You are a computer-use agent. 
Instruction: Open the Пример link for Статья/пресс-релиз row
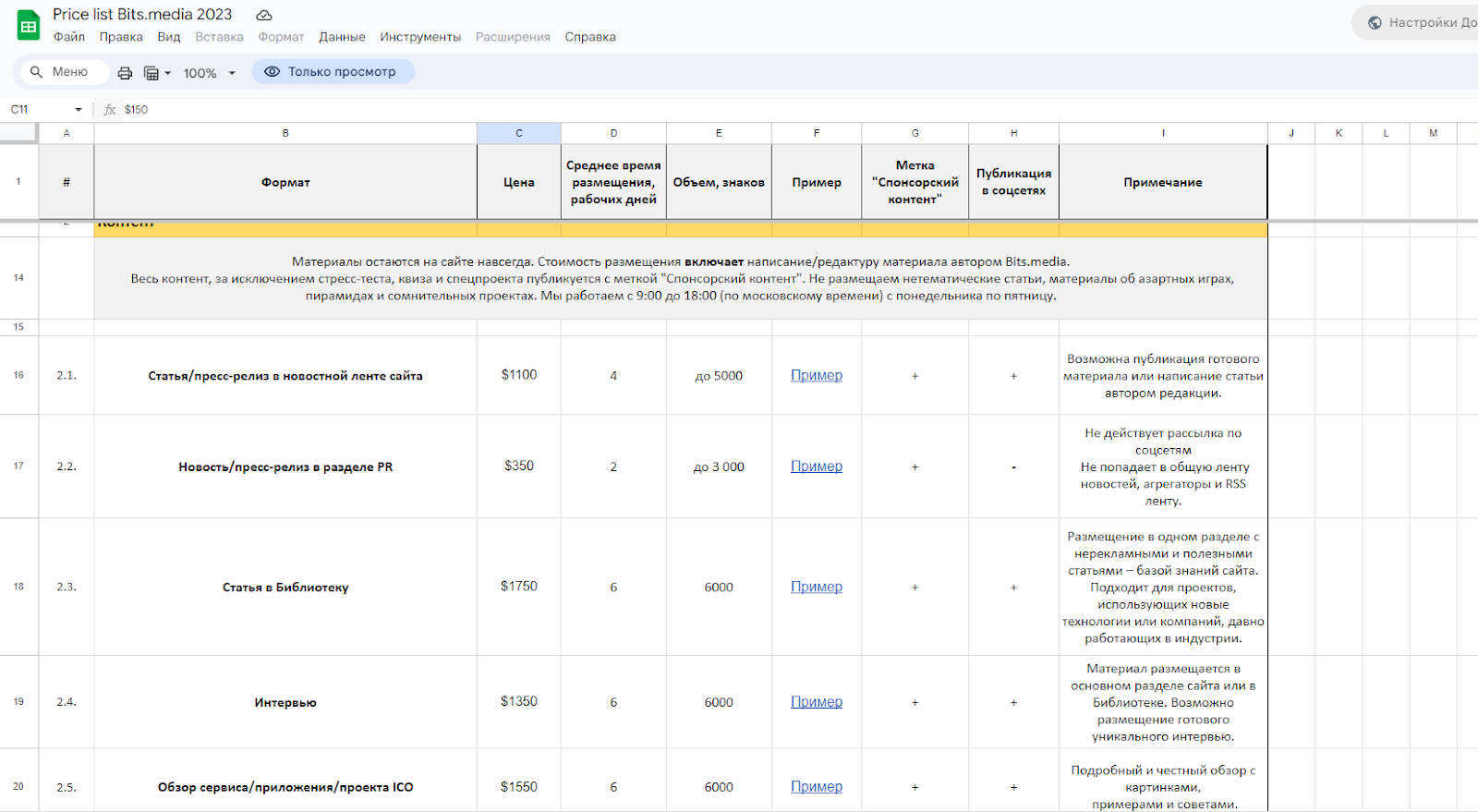click(817, 375)
